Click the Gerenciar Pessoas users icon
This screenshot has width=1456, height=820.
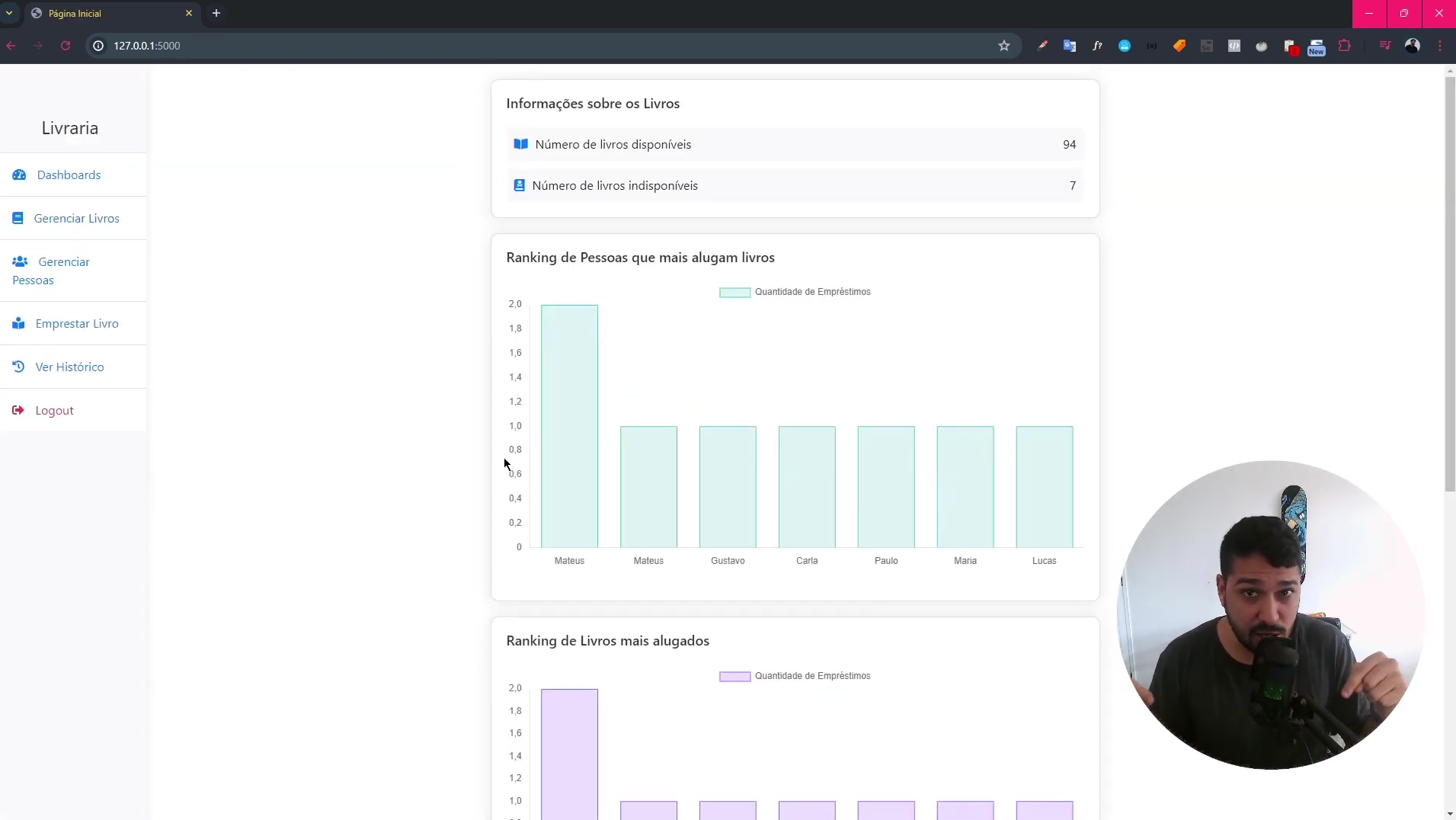(20, 262)
